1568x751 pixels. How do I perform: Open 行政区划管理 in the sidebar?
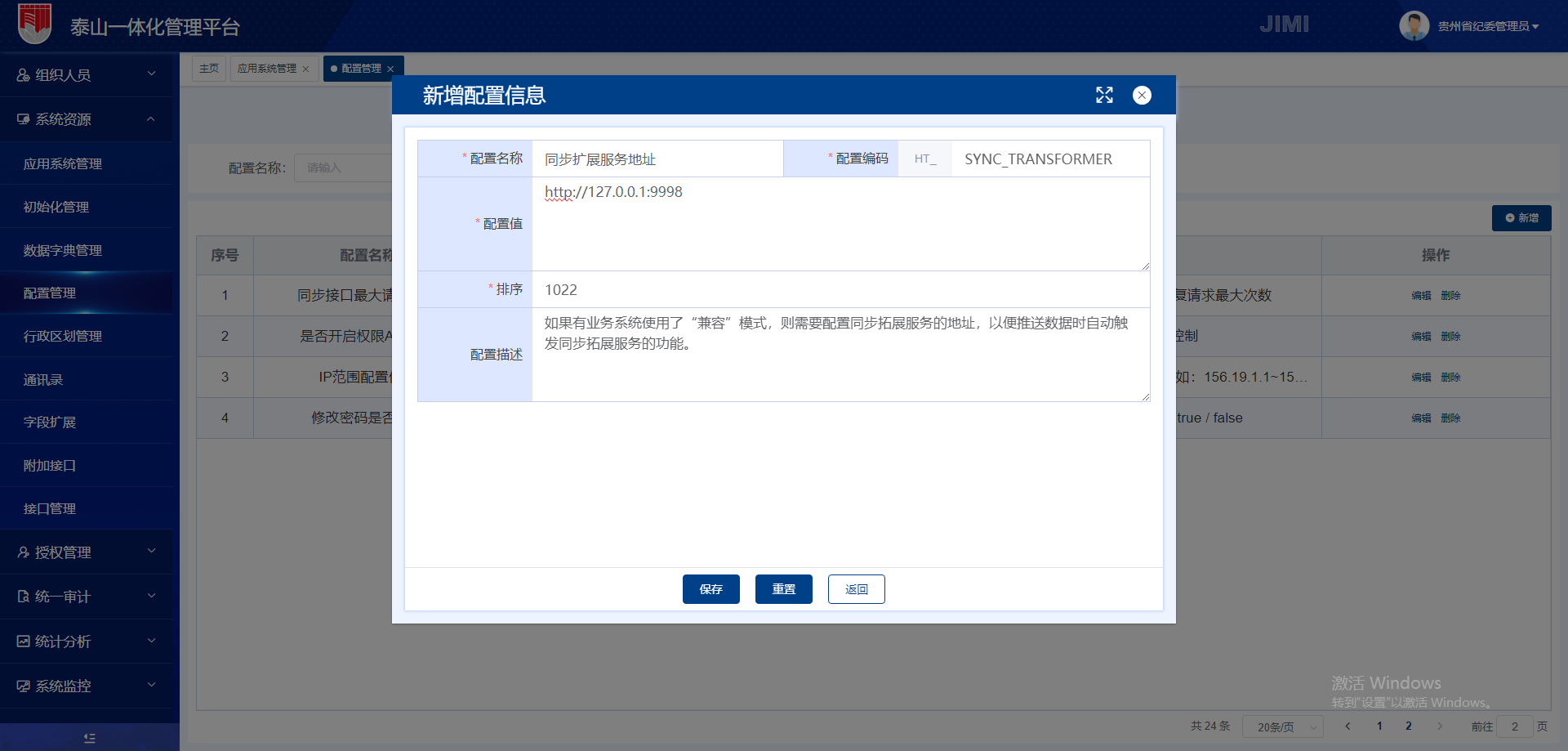tap(63, 336)
